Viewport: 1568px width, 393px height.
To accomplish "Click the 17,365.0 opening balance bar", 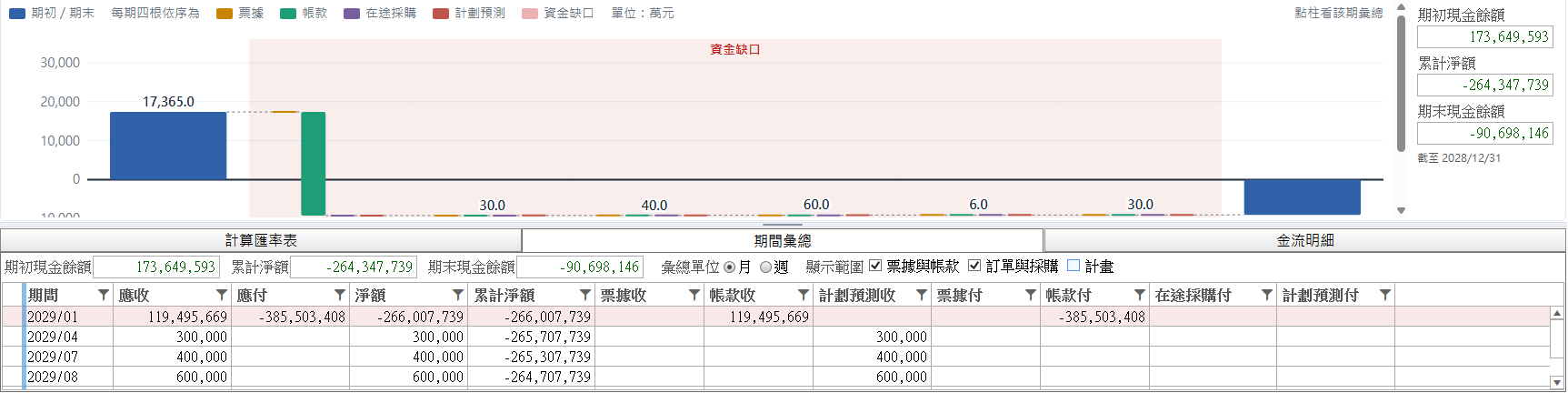I will 168,146.
